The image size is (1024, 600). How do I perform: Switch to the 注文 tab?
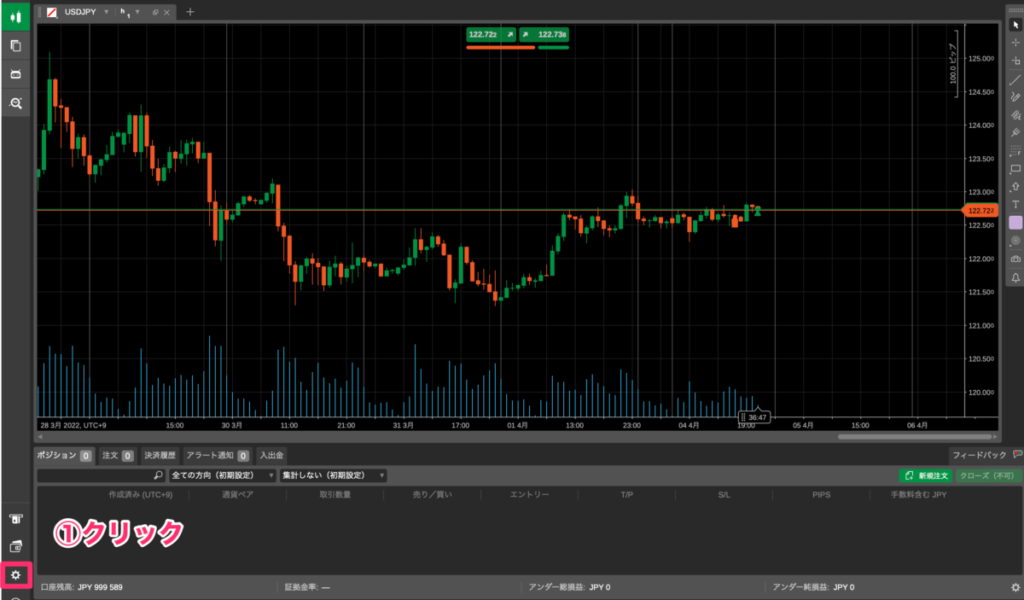pyautogui.click(x=118, y=455)
